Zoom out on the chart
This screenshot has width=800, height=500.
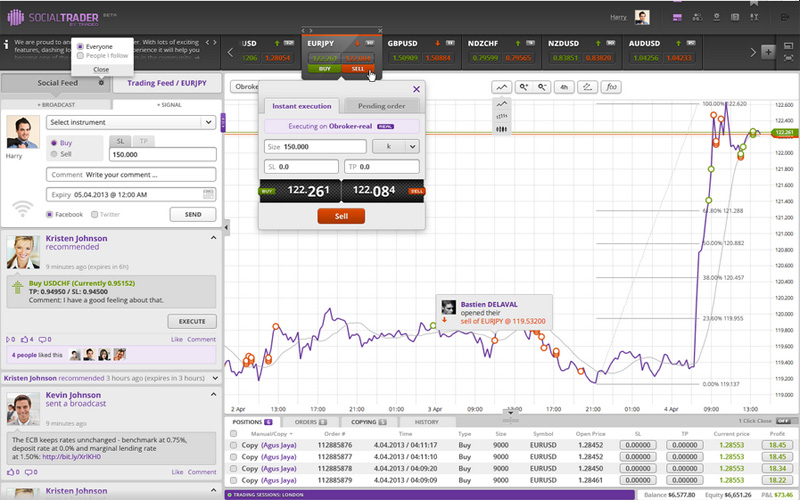click(542, 87)
